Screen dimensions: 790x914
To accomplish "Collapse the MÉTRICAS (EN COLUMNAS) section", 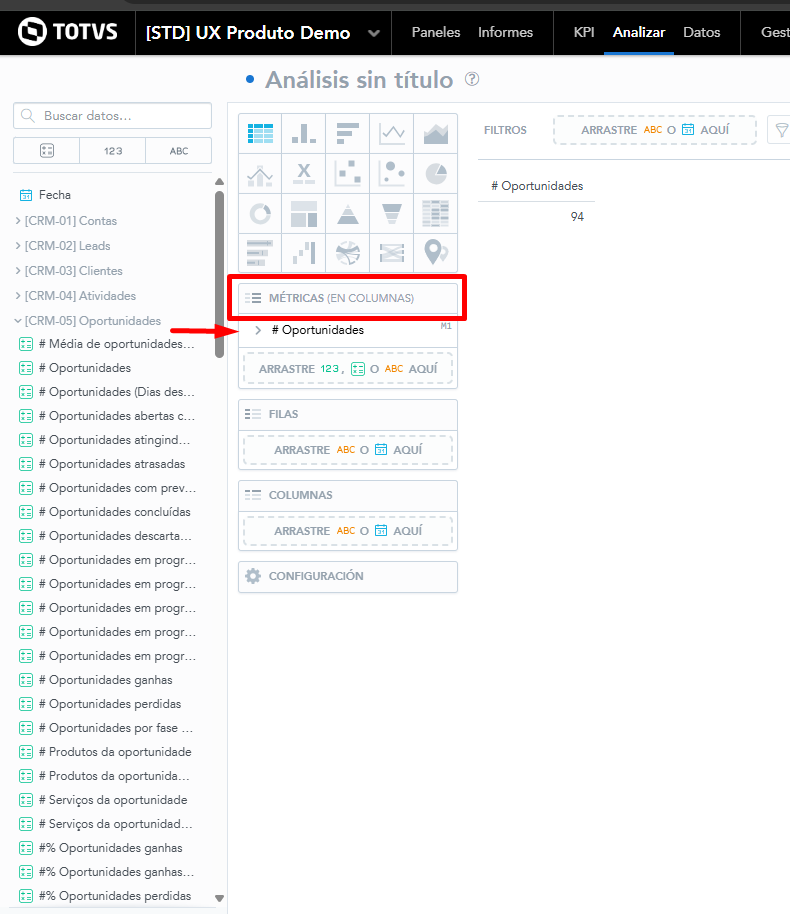I will point(348,298).
